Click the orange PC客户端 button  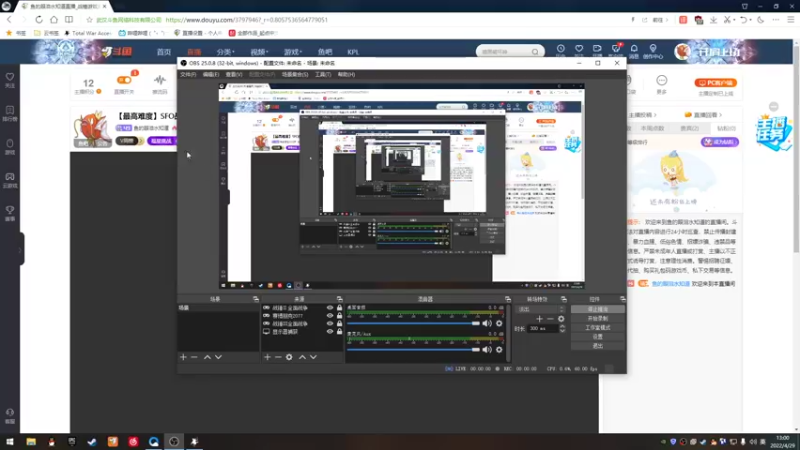point(715,83)
